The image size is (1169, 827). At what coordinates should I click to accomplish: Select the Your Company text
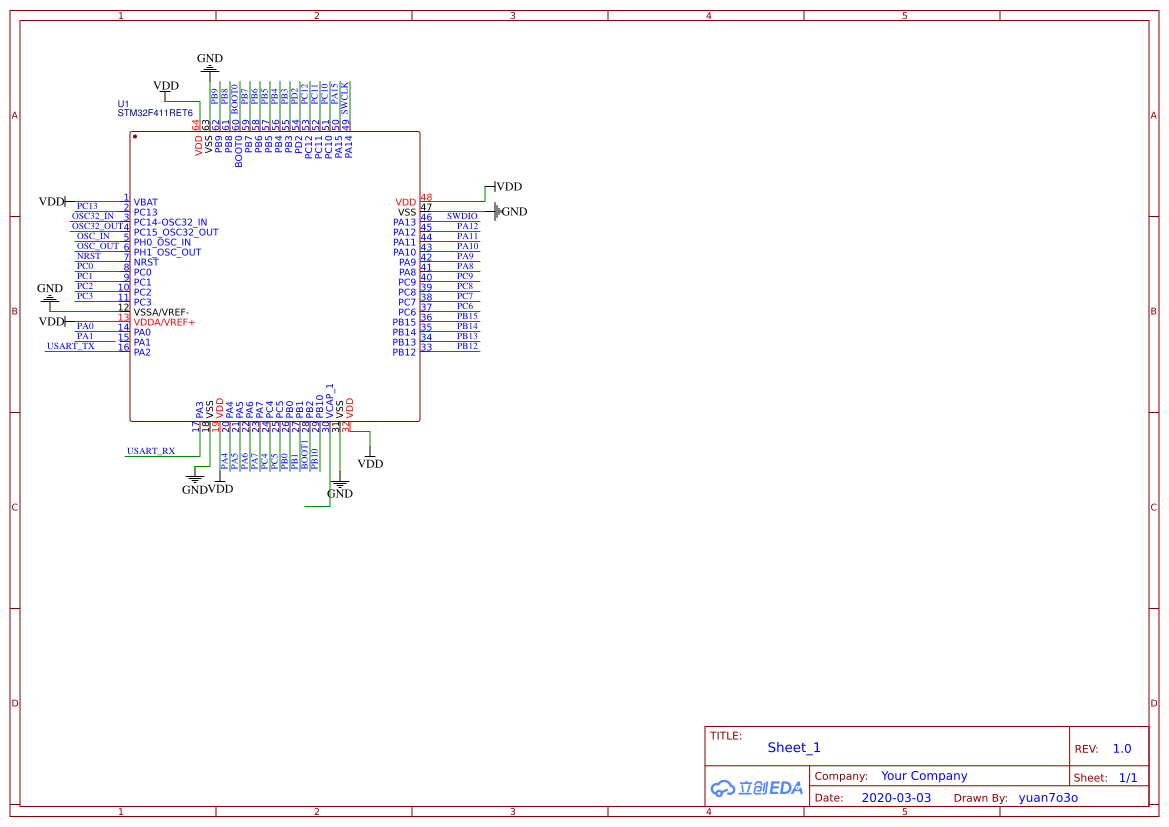(924, 776)
